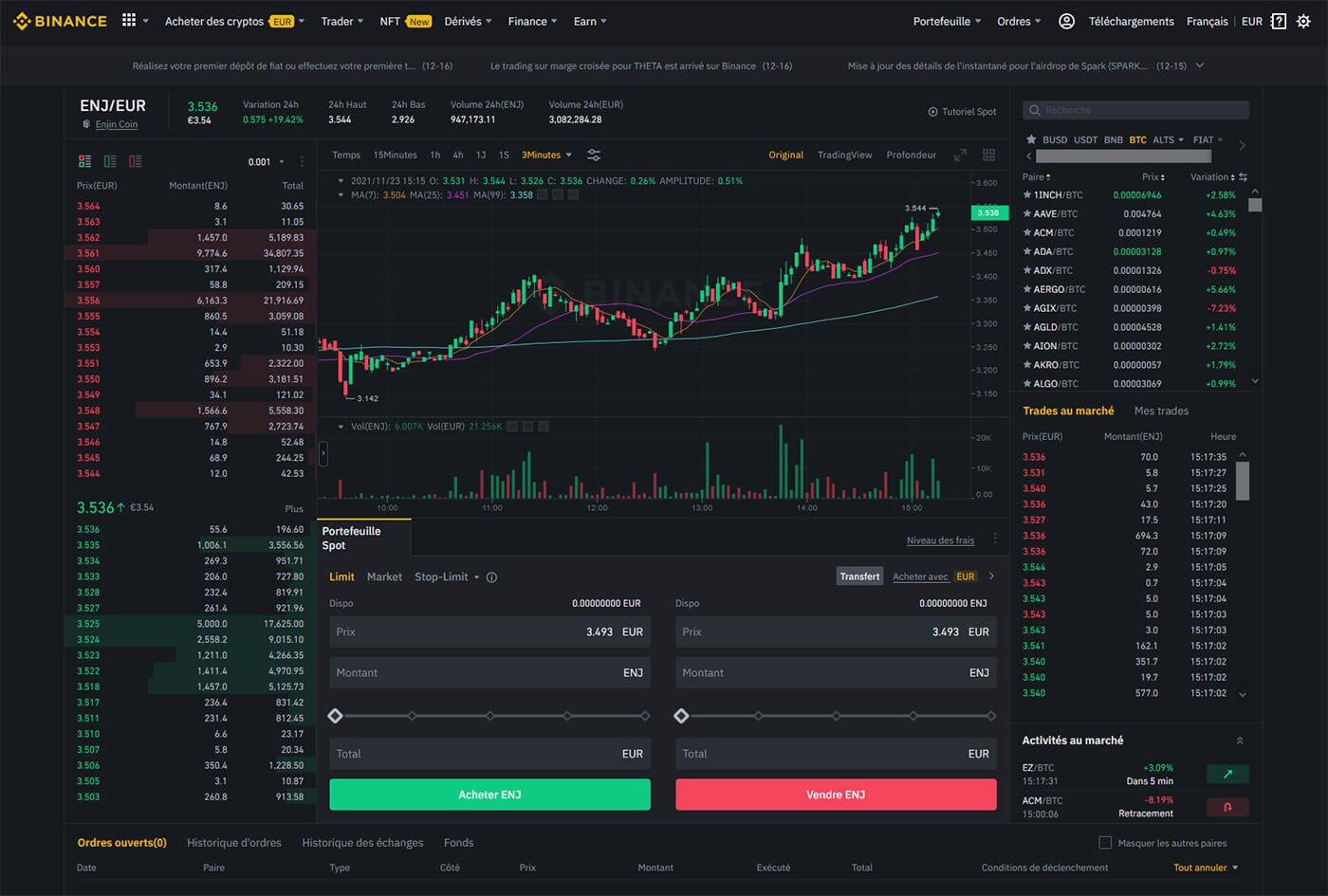The image size is (1328, 896).
Task: Toggle the MA indicator row arrow
Action: [341, 194]
